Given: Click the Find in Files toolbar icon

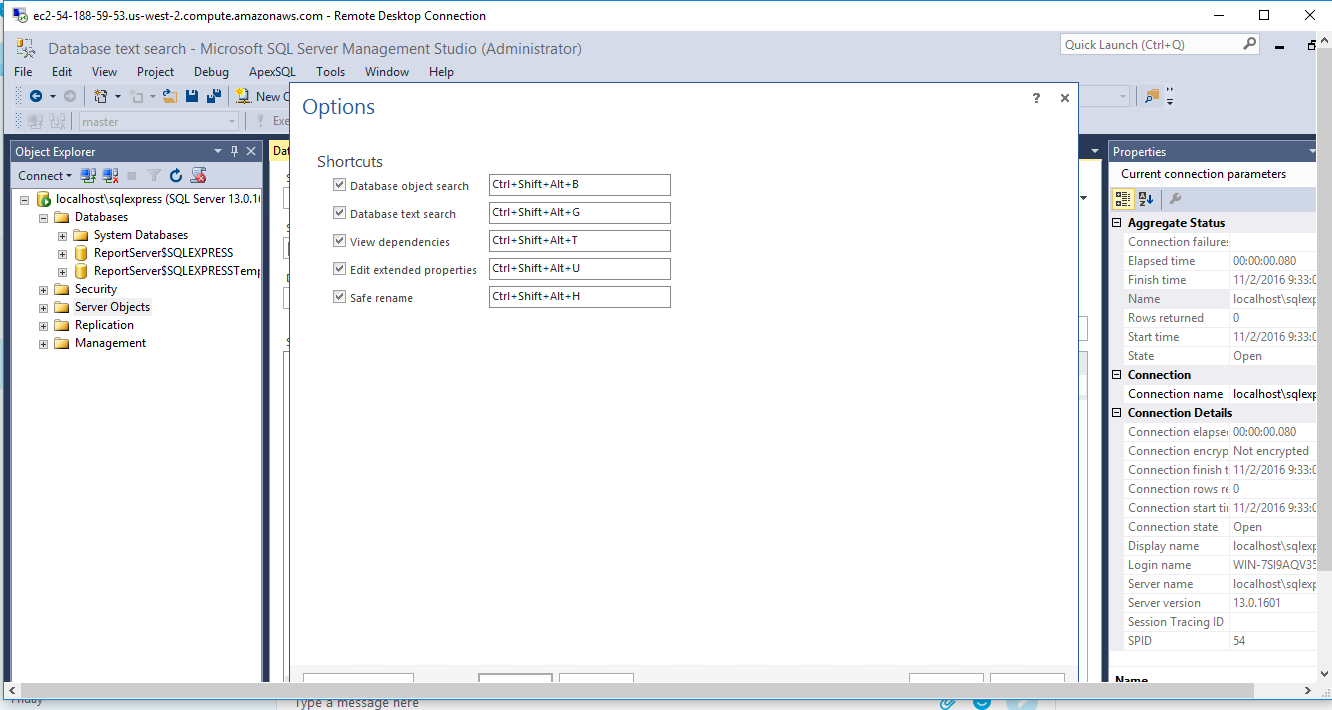Looking at the screenshot, I should (1152, 97).
